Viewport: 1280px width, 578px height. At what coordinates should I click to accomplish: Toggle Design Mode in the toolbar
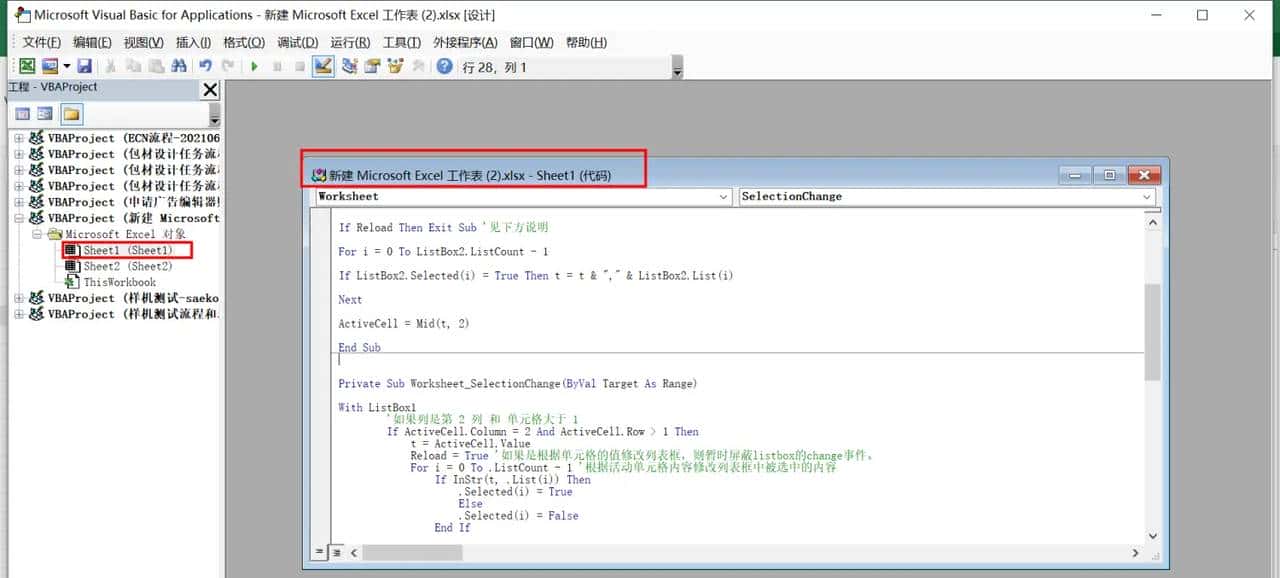point(322,66)
